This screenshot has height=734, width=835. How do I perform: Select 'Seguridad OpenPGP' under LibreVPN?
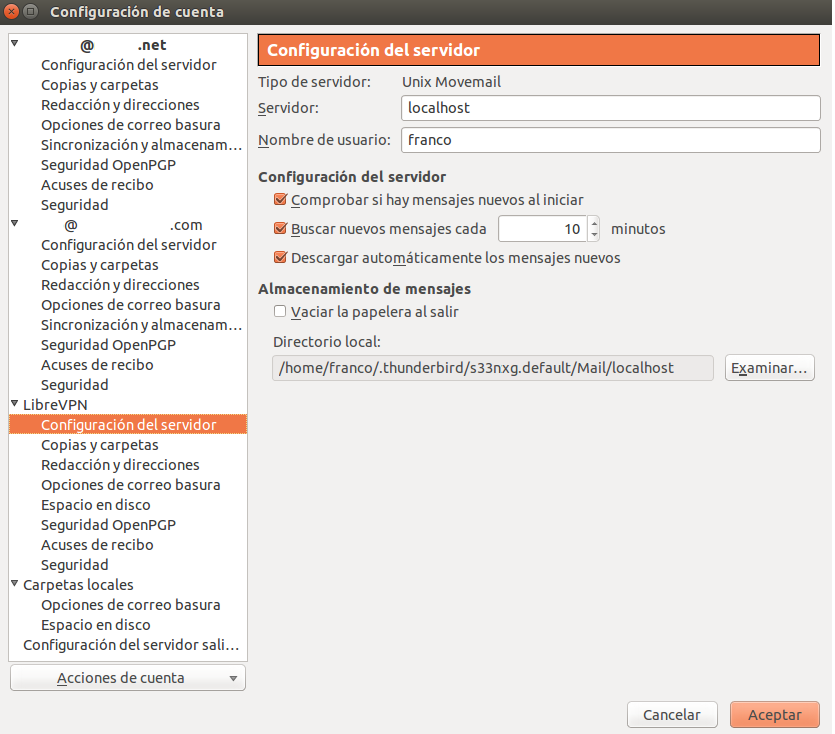[108, 525]
